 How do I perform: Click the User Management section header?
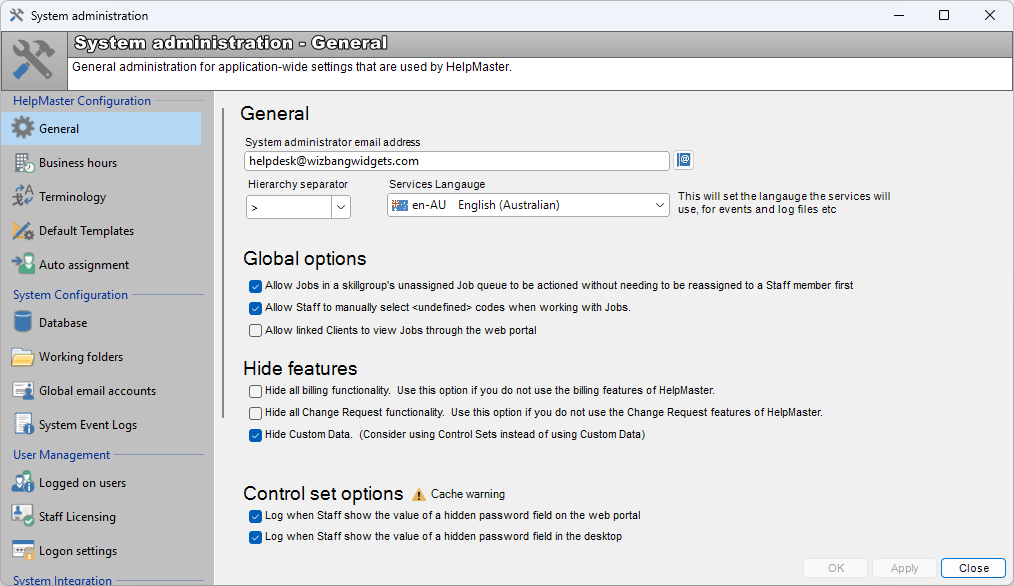61,455
